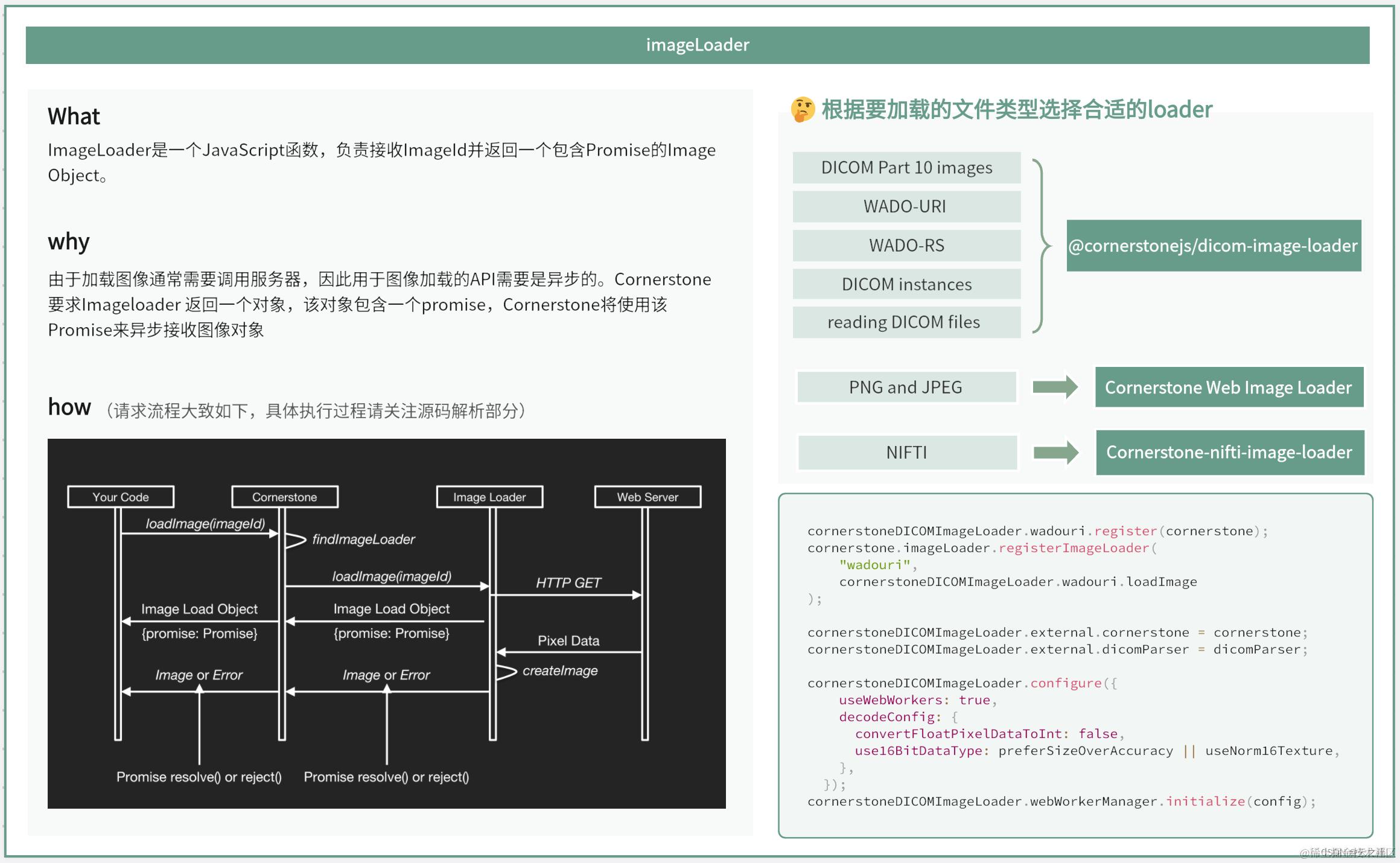Open the @cornerstonejs/dicom-image-loader label
1400x863 pixels.
point(1213,246)
